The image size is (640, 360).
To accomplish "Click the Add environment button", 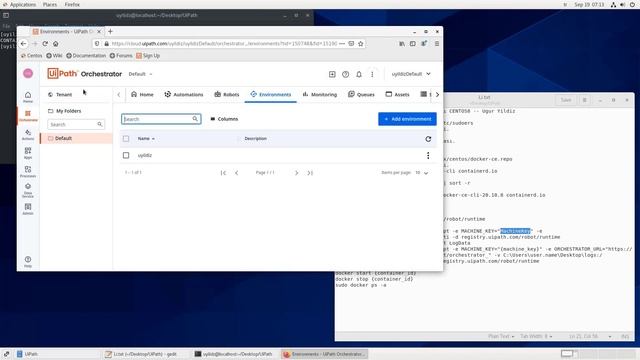I will pos(407,119).
